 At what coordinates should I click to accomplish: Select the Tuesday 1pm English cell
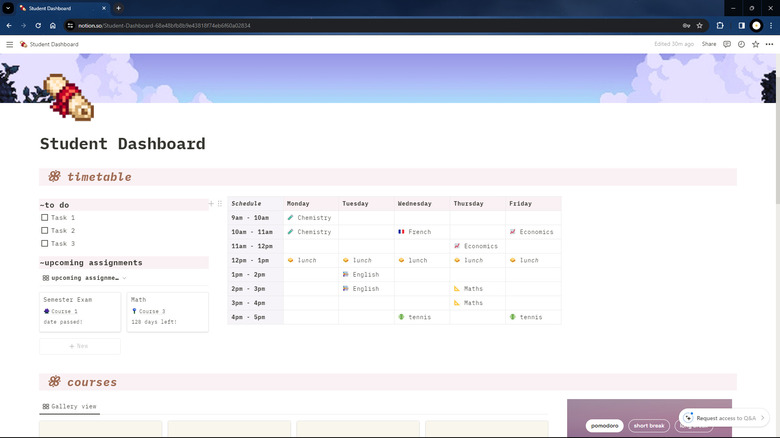coord(366,274)
